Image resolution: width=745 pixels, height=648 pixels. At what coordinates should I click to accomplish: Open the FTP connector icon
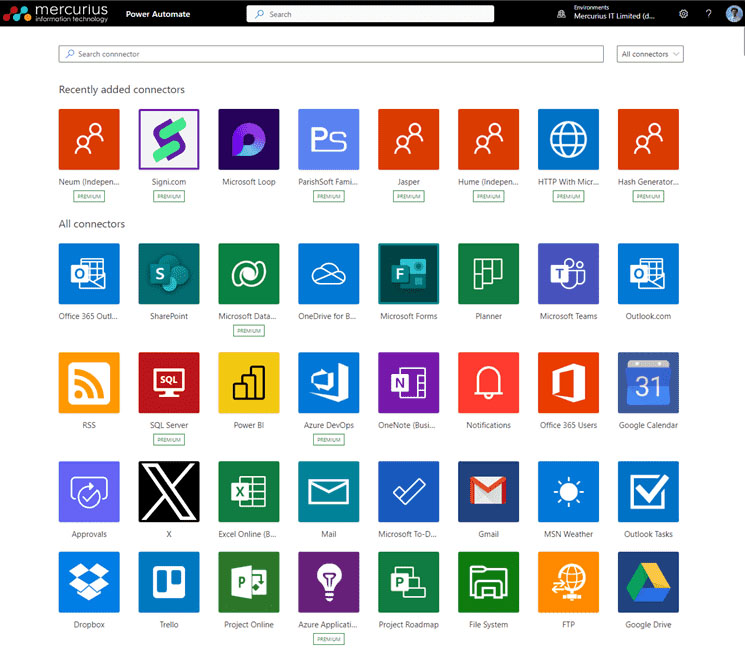coord(568,582)
